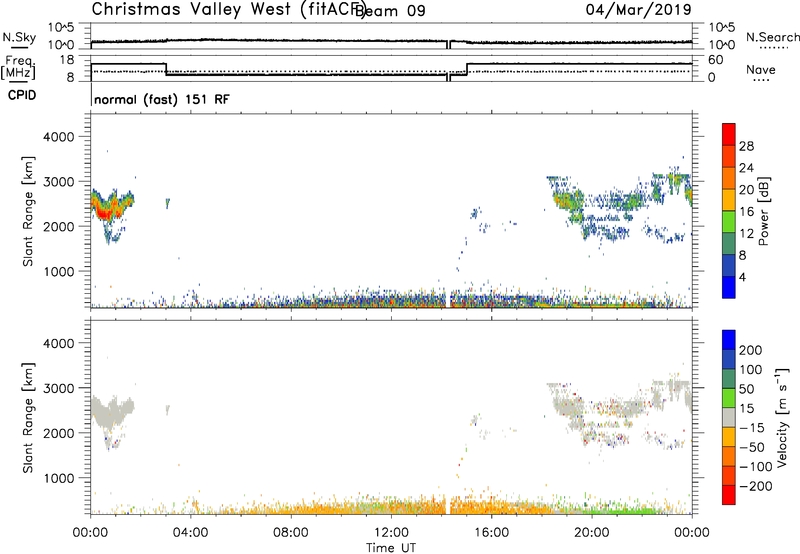Click the CPID row label
Viewport: 800px width, 554px height.
(x=22, y=95)
